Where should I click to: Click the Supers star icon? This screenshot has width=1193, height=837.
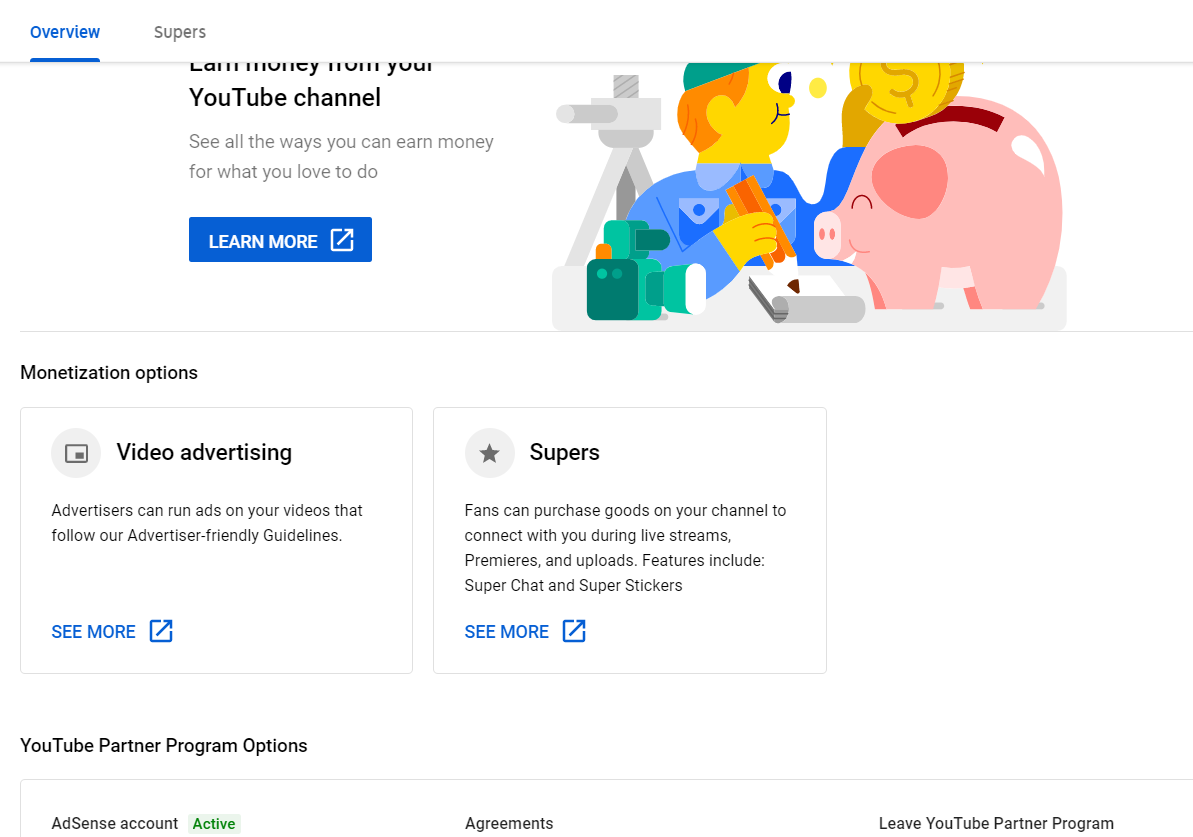coord(489,454)
